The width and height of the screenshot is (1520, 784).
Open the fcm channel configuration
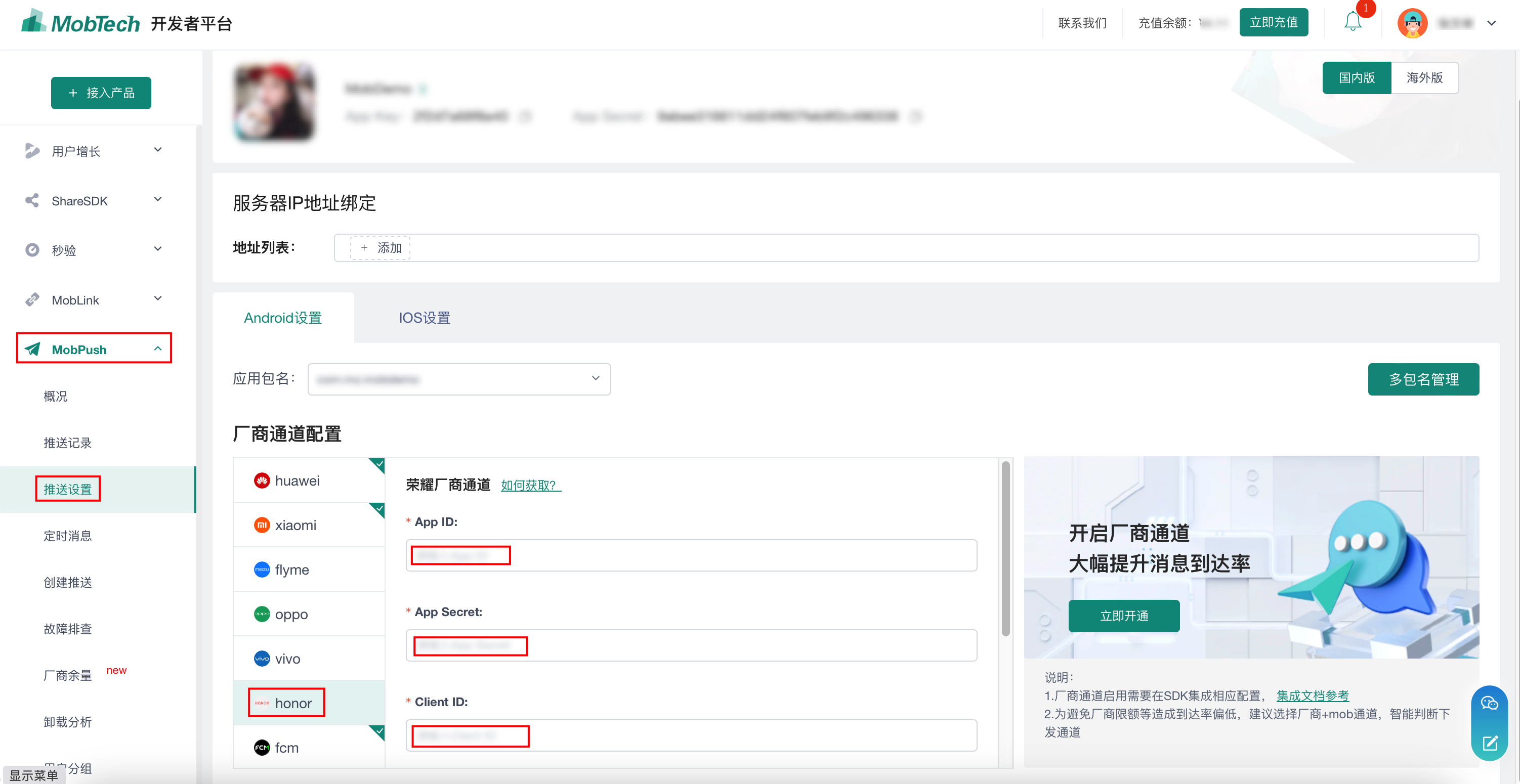coord(287,747)
